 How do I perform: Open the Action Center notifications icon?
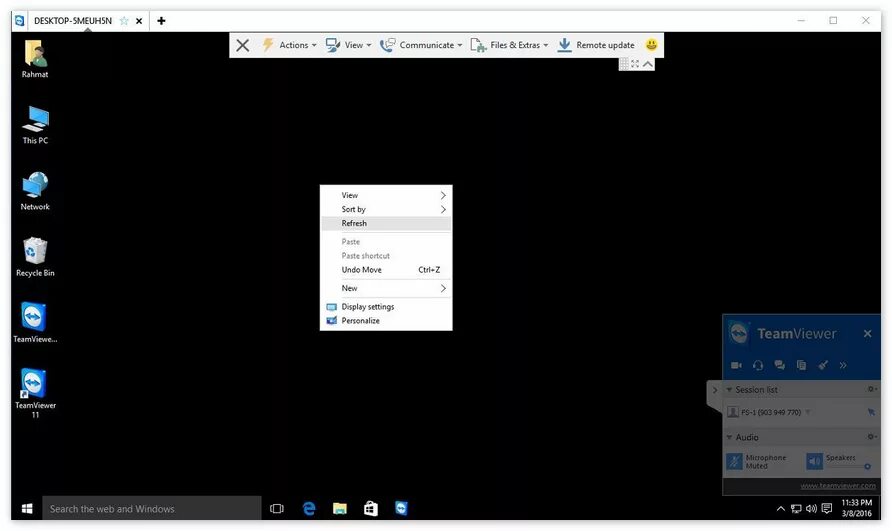point(827,508)
